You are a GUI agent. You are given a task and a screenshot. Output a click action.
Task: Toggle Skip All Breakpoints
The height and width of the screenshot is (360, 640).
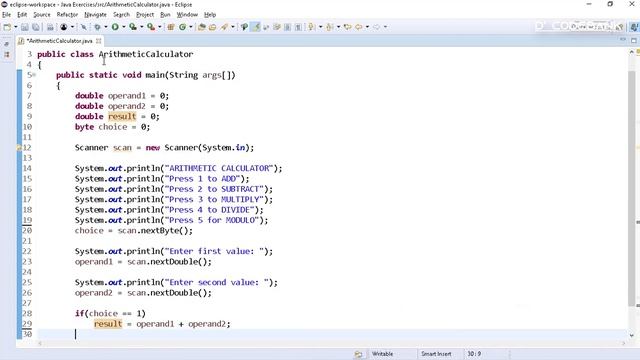point(83,27)
